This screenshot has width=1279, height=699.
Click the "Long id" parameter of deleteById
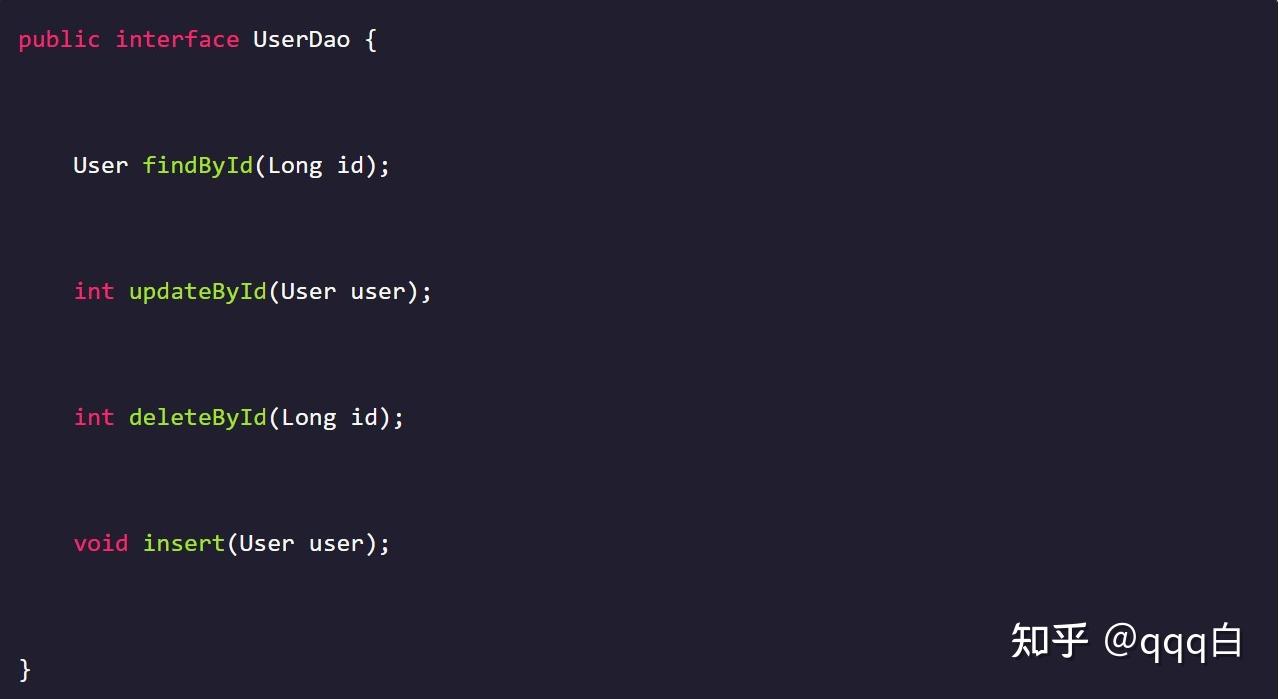coord(329,417)
